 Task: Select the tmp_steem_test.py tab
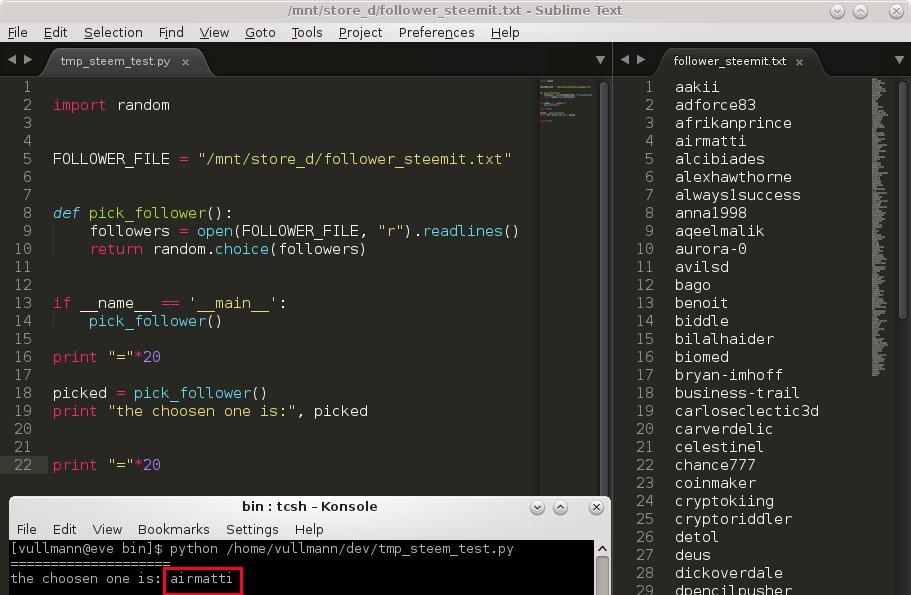115,61
